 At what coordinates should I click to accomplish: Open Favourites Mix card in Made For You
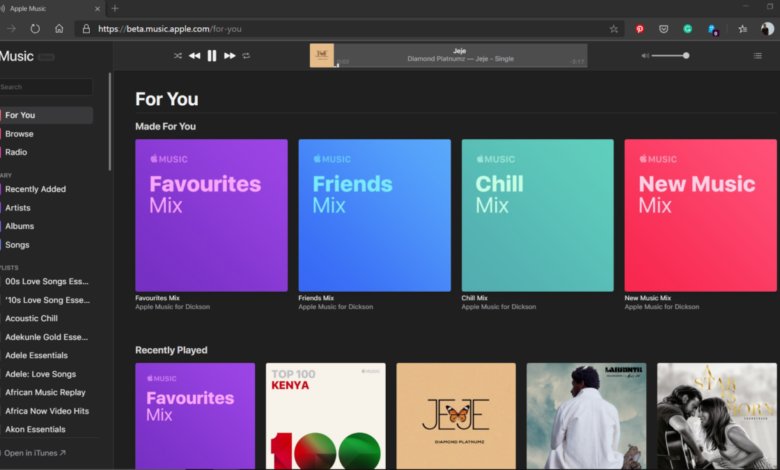(x=211, y=215)
